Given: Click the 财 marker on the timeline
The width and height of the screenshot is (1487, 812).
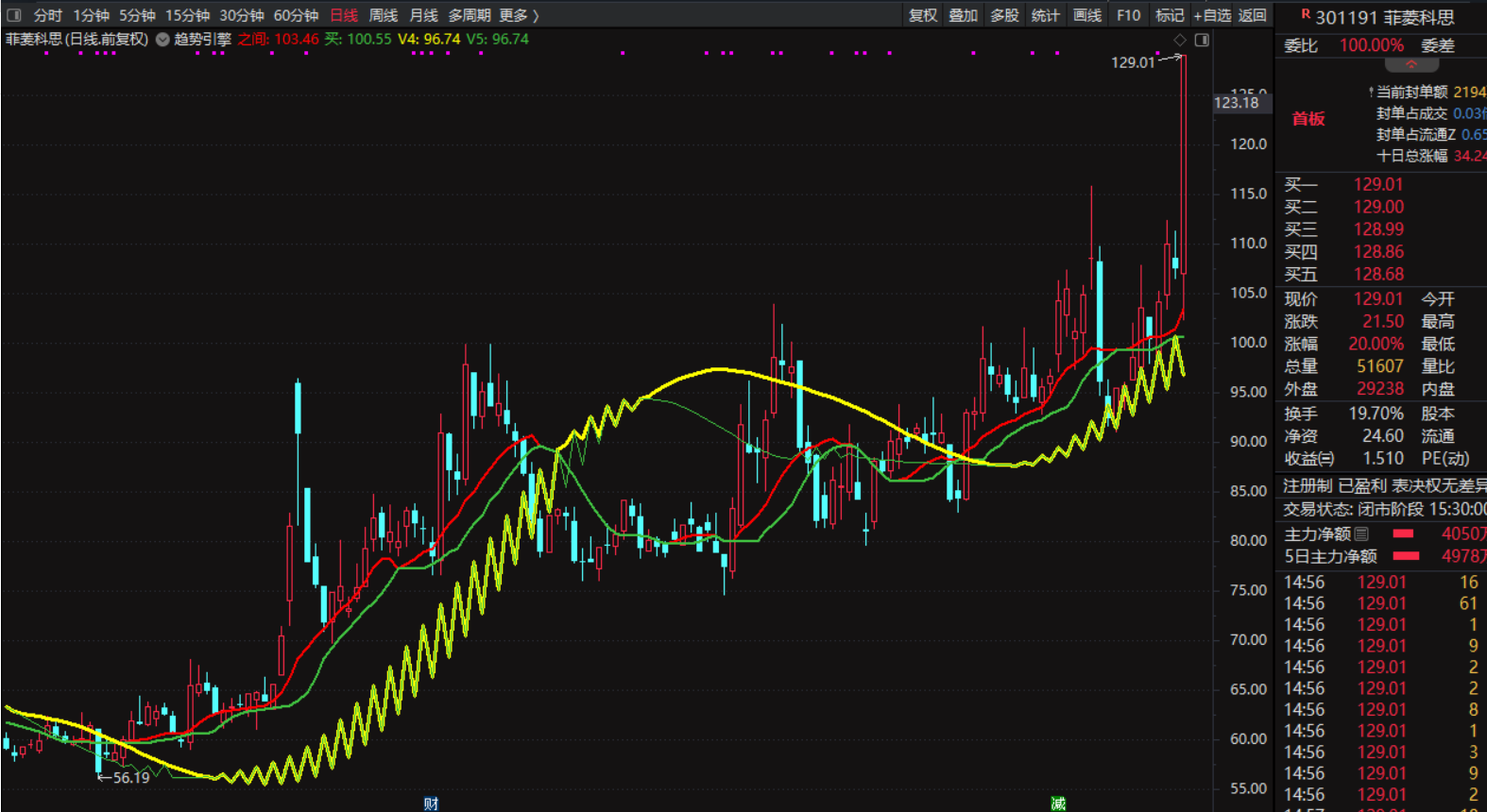Looking at the screenshot, I should coord(431,804).
